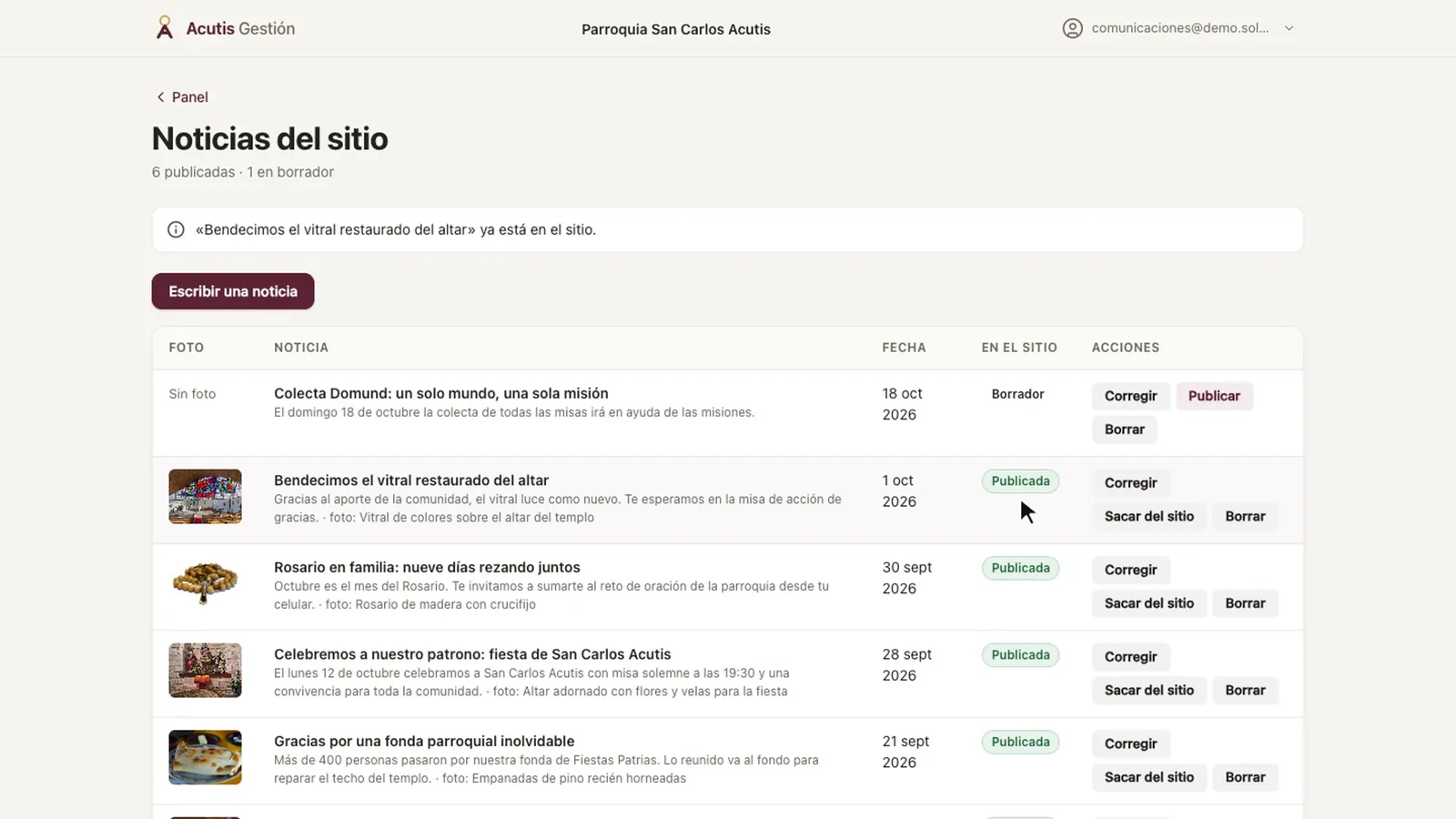Click the Noticias del sitio heading

(x=270, y=138)
